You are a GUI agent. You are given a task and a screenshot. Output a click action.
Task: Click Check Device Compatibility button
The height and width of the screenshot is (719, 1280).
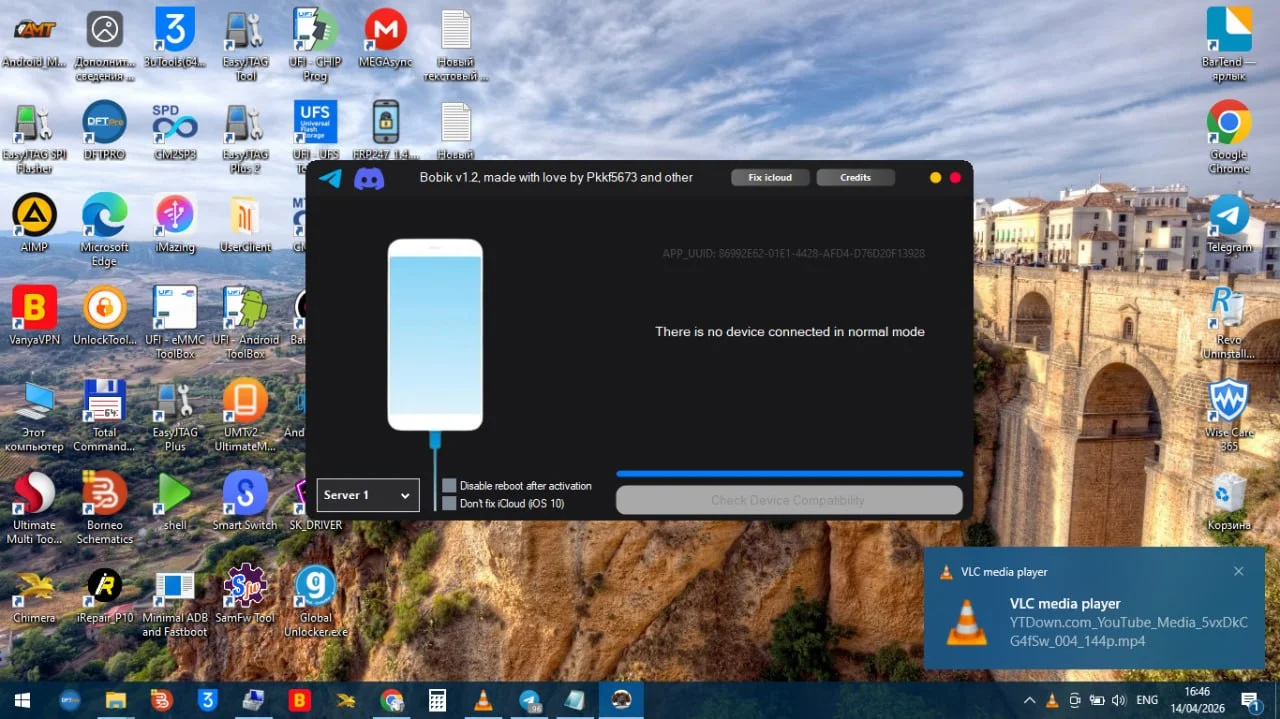pyautogui.click(x=789, y=500)
